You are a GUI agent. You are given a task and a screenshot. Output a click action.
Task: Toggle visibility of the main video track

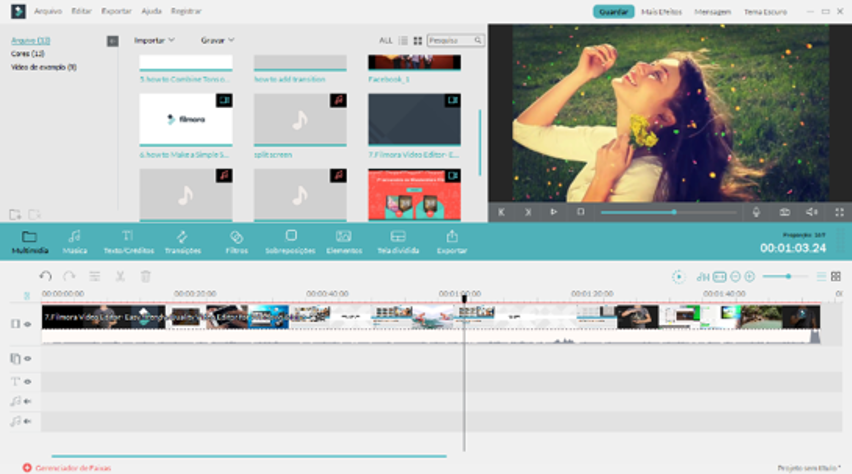27,324
